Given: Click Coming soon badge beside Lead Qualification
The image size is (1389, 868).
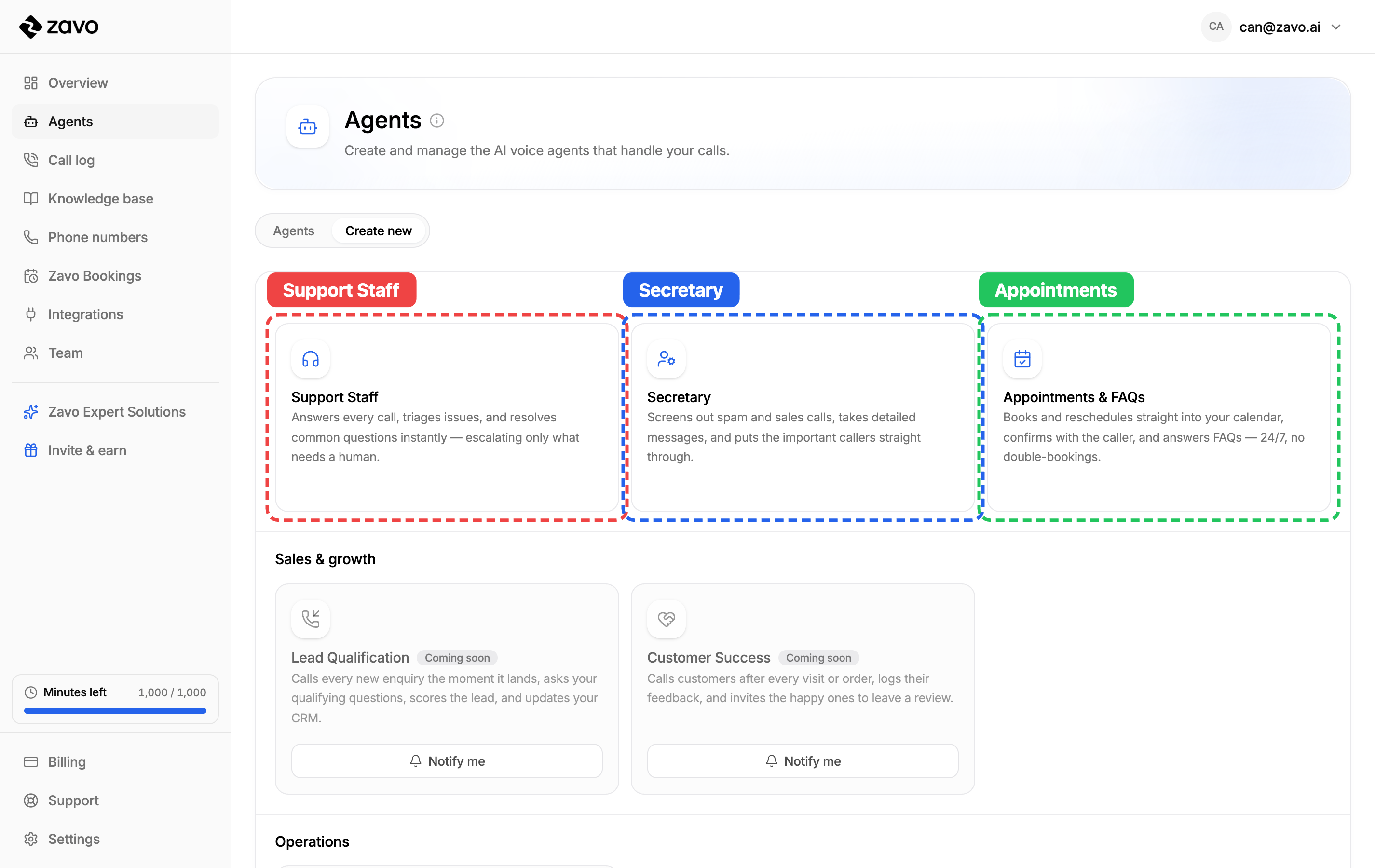Looking at the screenshot, I should pyautogui.click(x=457, y=658).
